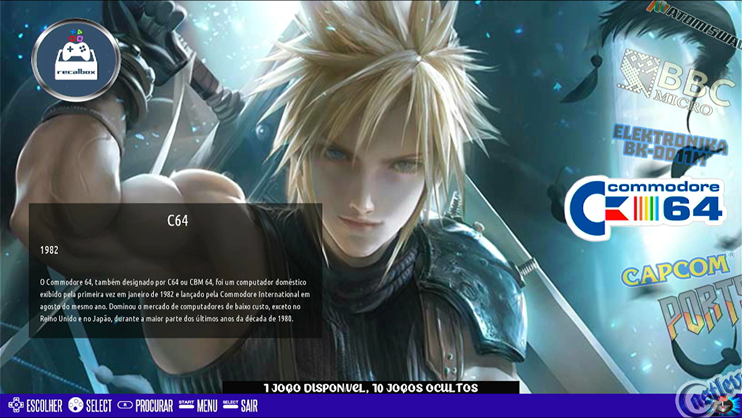
Task: Select the Capcom system logo
Action: 676,270
